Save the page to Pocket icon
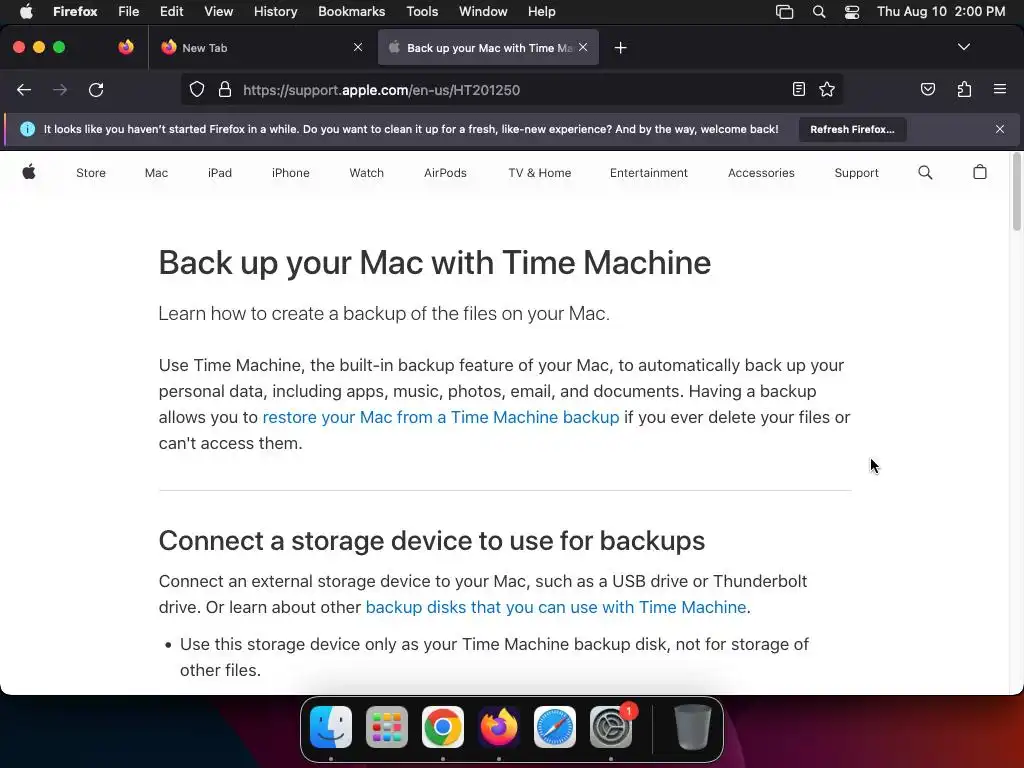Image resolution: width=1024 pixels, height=768 pixels. pyautogui.click(x=927, y=89)
